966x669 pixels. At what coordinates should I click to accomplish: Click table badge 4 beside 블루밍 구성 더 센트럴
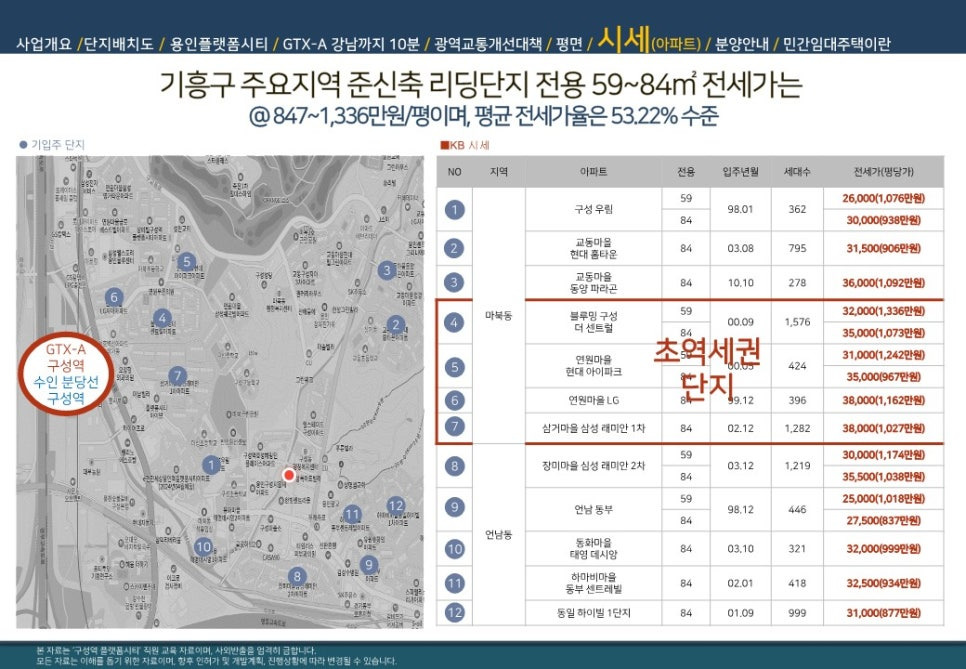click(455, 322)
